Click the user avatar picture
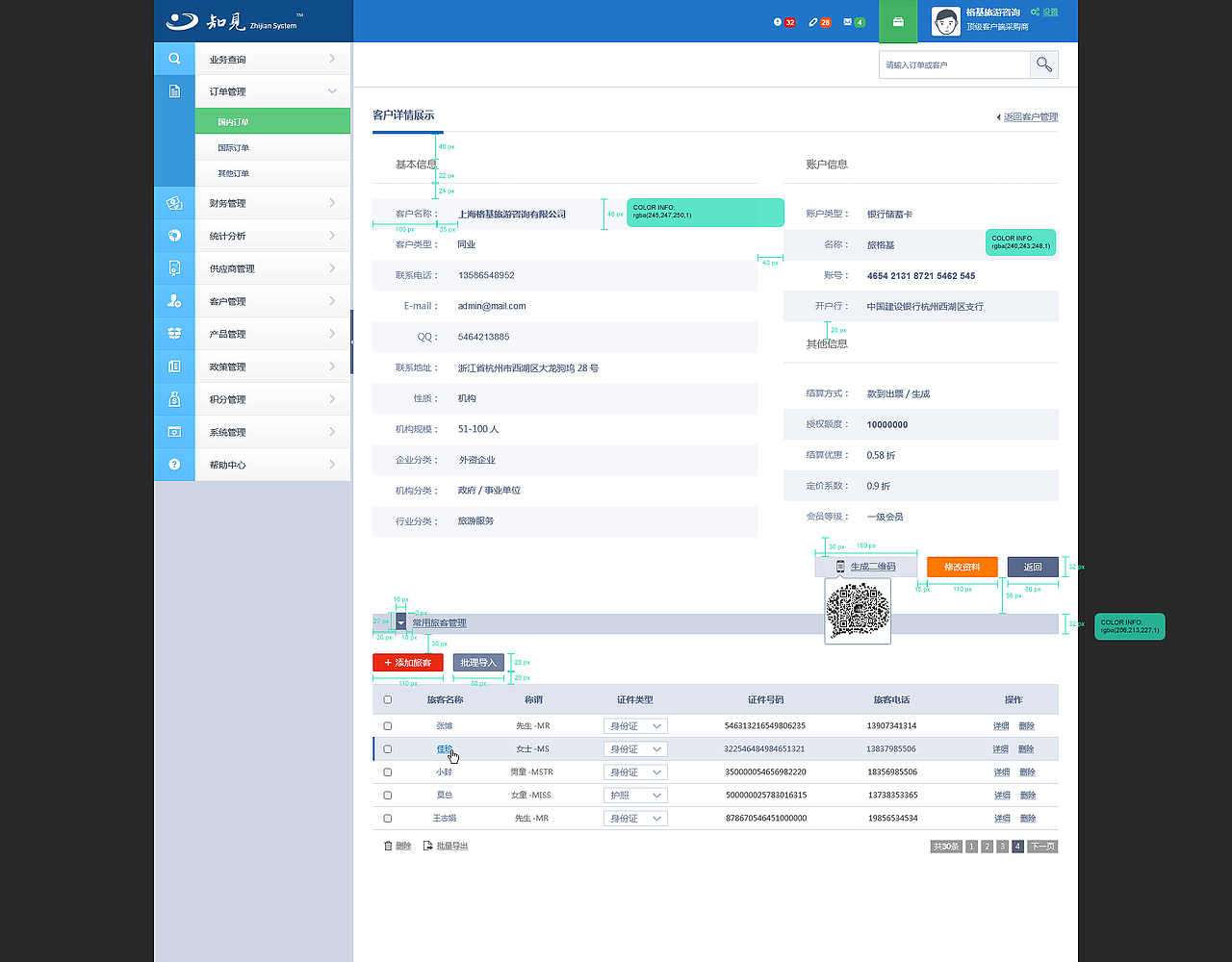1232x962 pixels. point(946,21)
